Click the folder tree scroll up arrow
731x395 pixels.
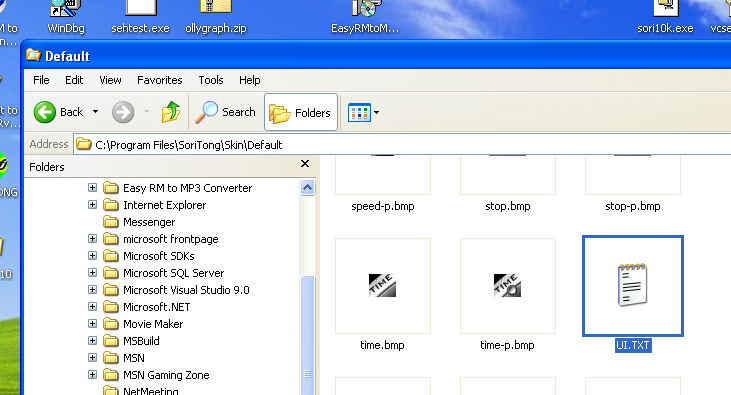coord(307,187)
